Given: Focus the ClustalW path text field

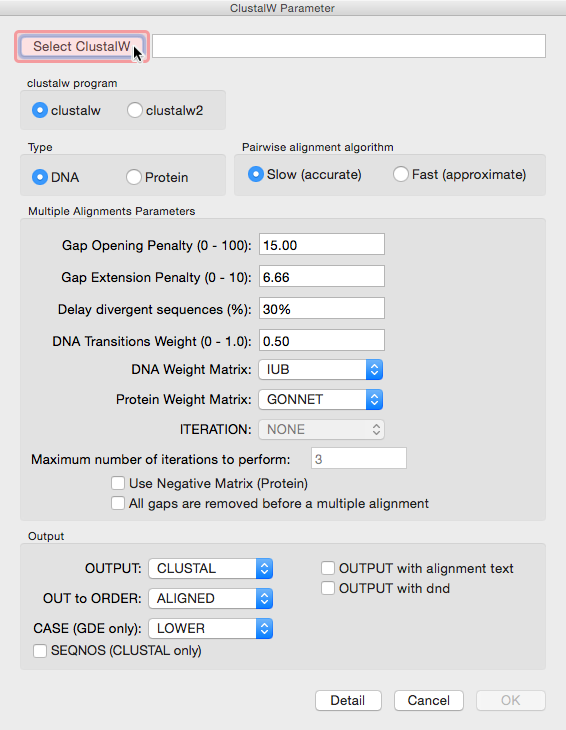Looking at the screenshot, I should tap(349, 46).
